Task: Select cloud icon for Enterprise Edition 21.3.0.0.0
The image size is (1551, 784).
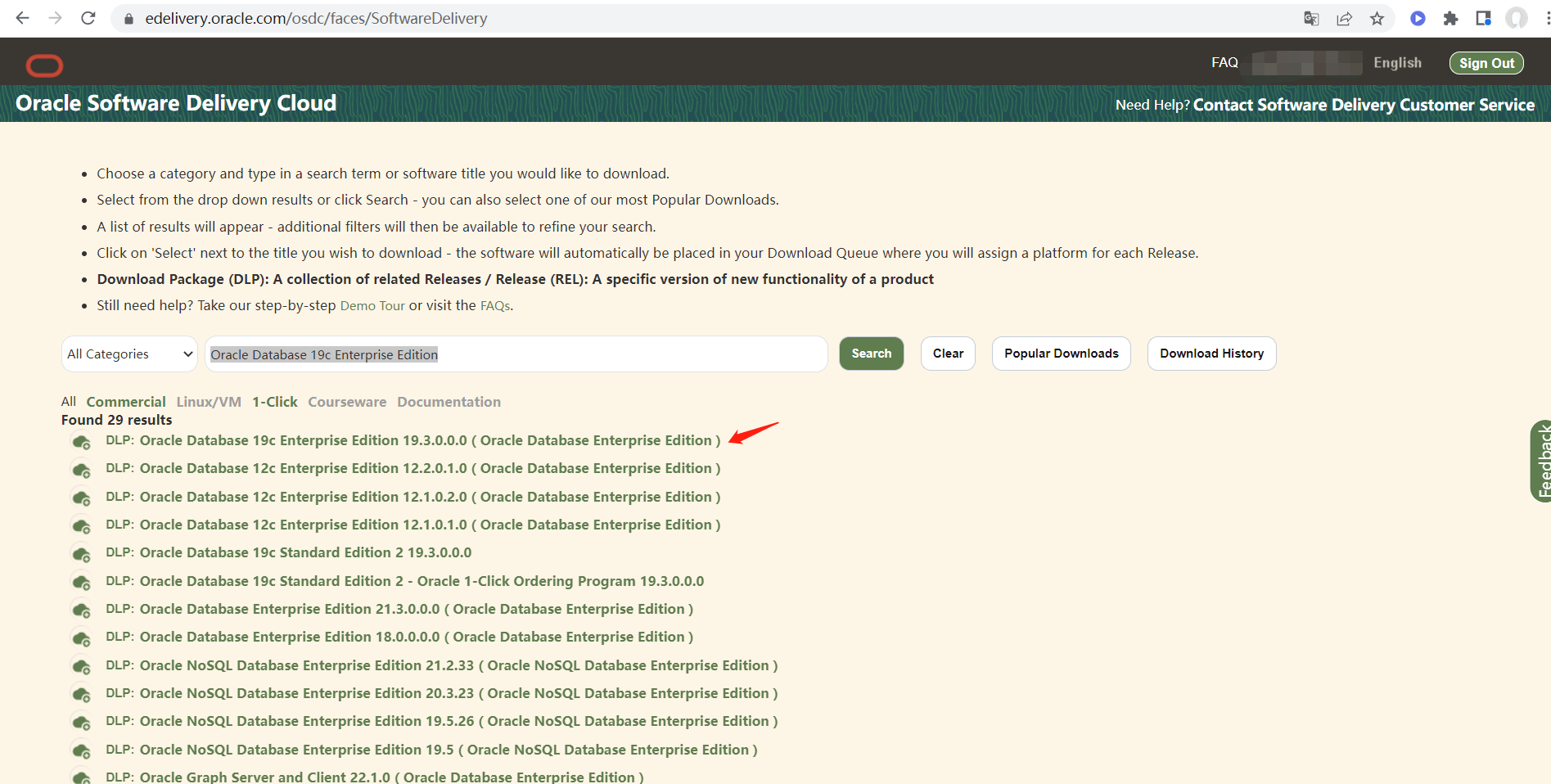Action: coord(81,611)
